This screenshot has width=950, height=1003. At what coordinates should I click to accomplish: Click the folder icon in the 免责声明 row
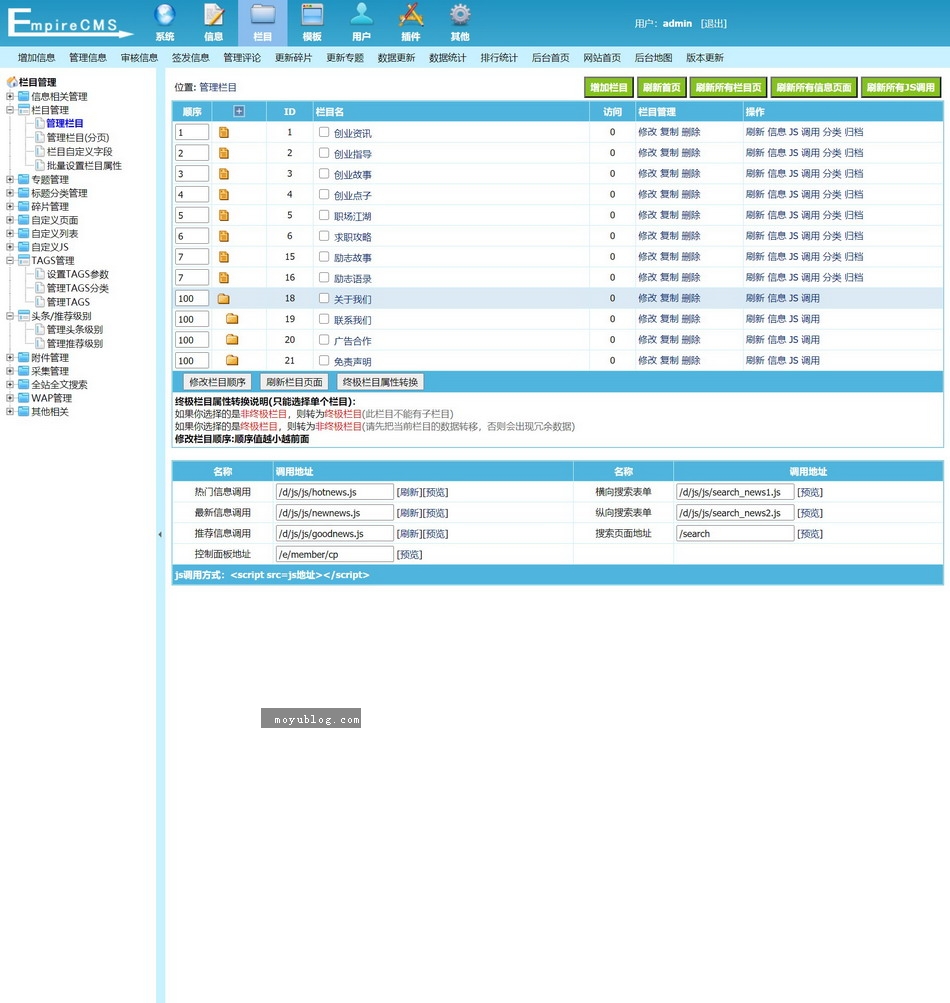pos(232,361)
